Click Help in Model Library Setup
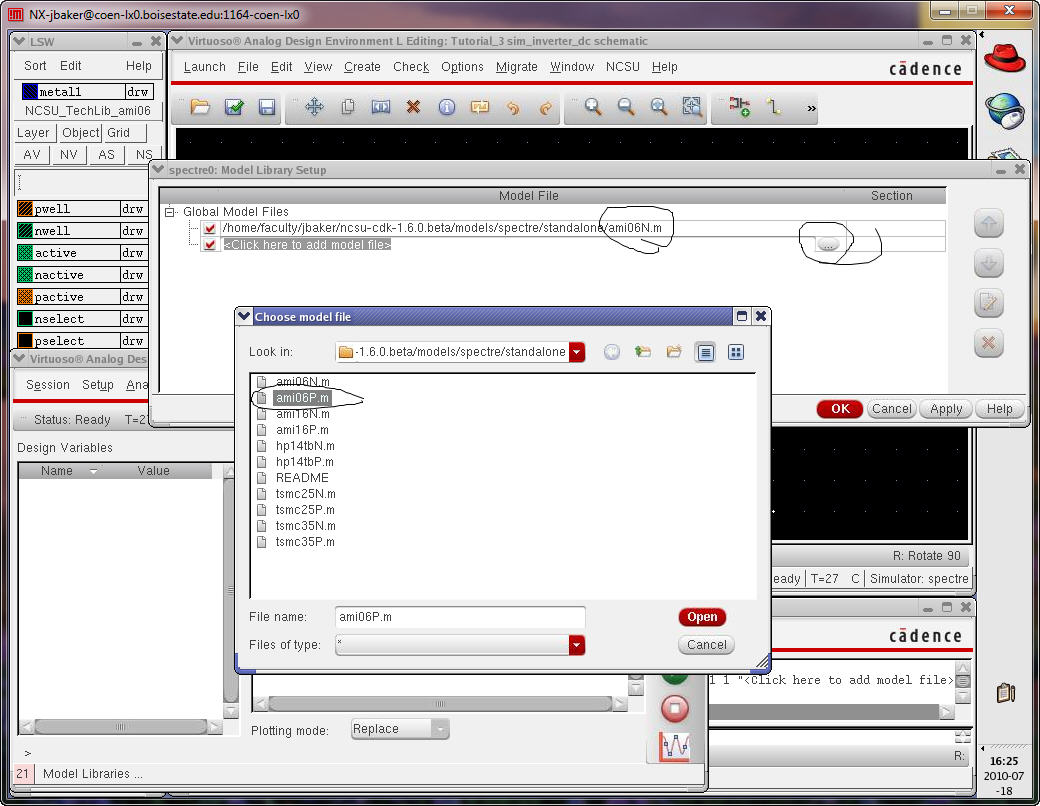 1000,409
